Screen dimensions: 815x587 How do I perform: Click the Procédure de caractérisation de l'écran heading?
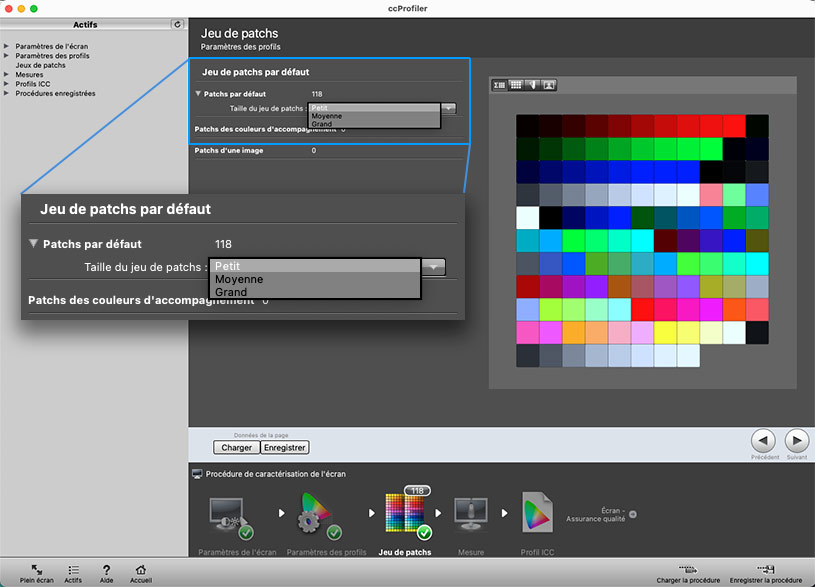point(275,474)
